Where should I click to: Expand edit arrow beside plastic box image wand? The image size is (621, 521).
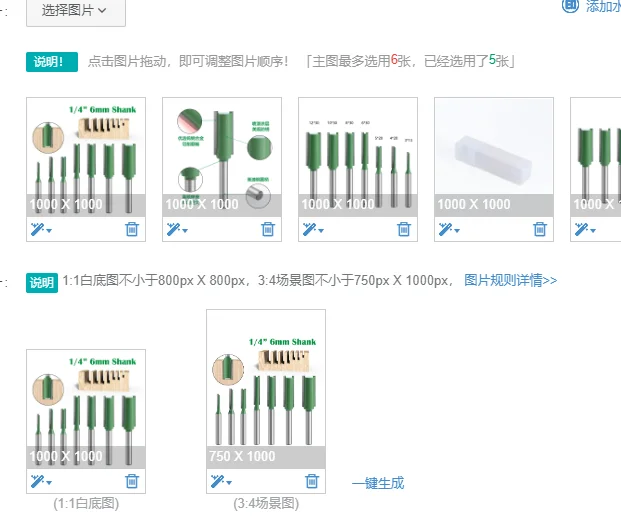457,230
